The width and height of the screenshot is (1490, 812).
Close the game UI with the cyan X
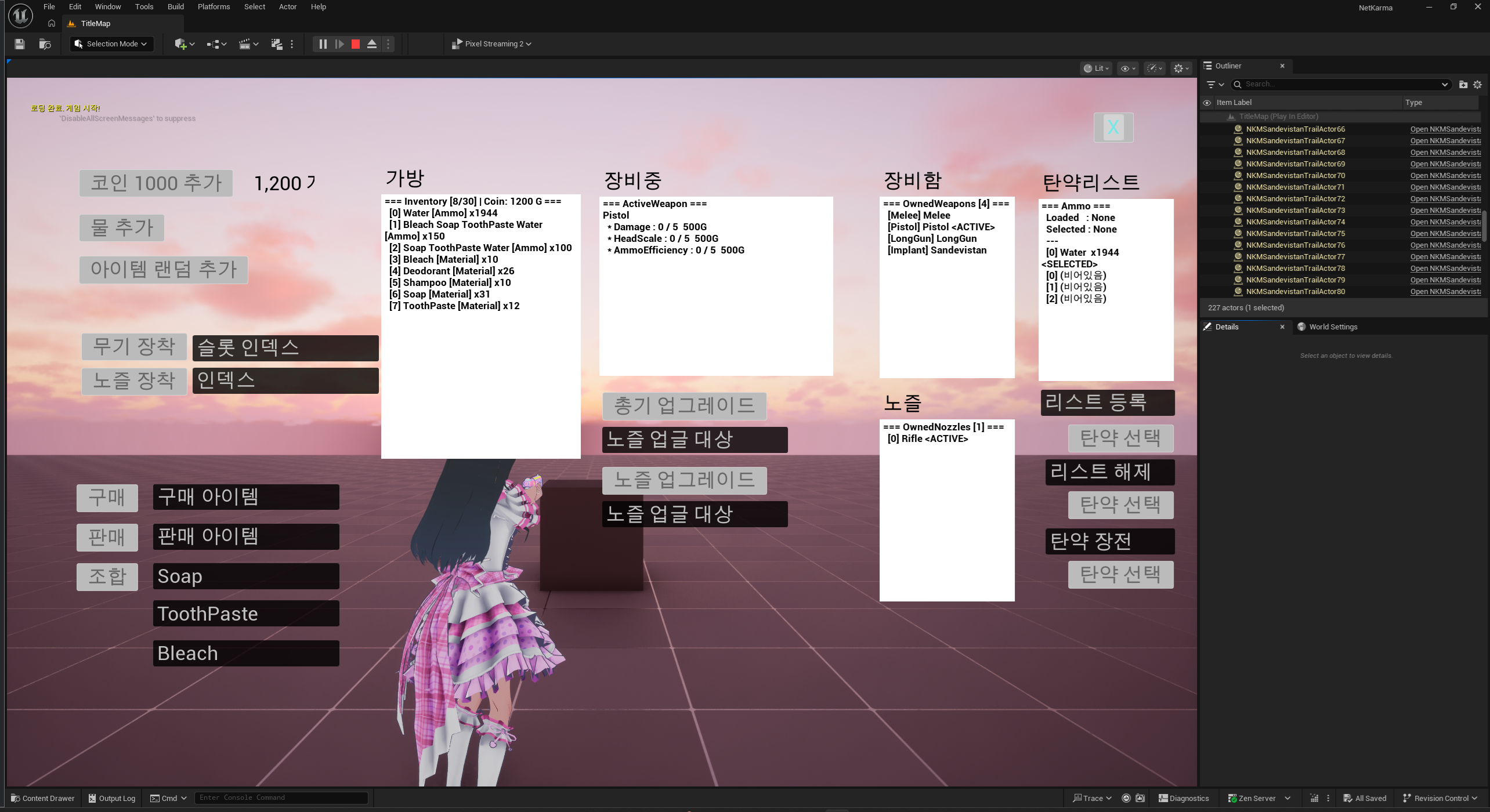tap(1113, 128)
